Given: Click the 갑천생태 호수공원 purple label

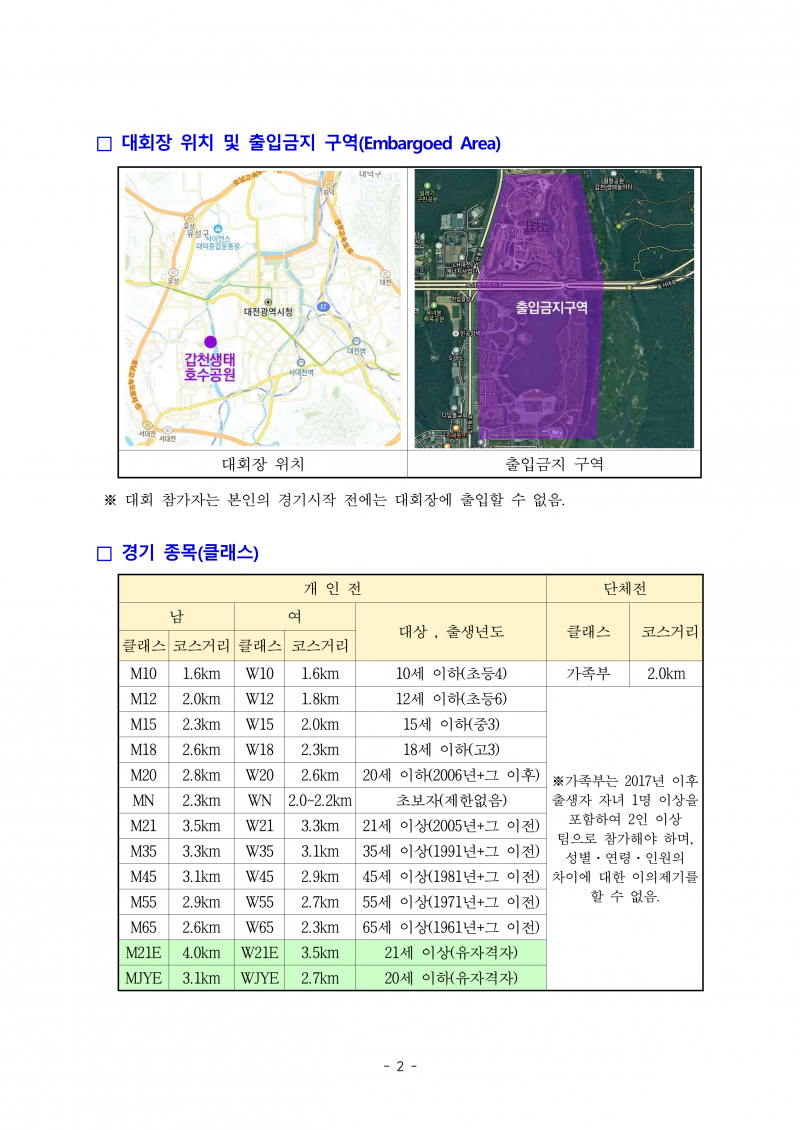Looking at the screenshot, I should [x=210, y=367].
